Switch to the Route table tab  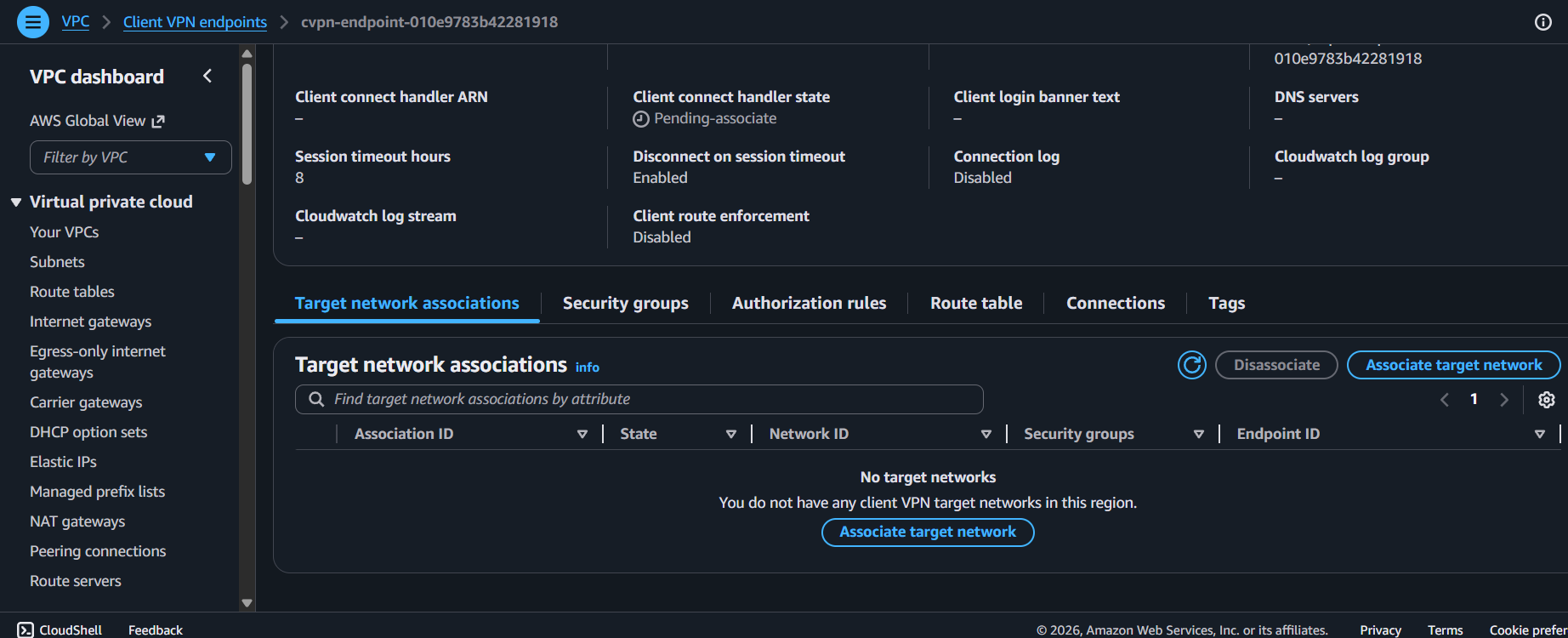[x=976, y=303]
